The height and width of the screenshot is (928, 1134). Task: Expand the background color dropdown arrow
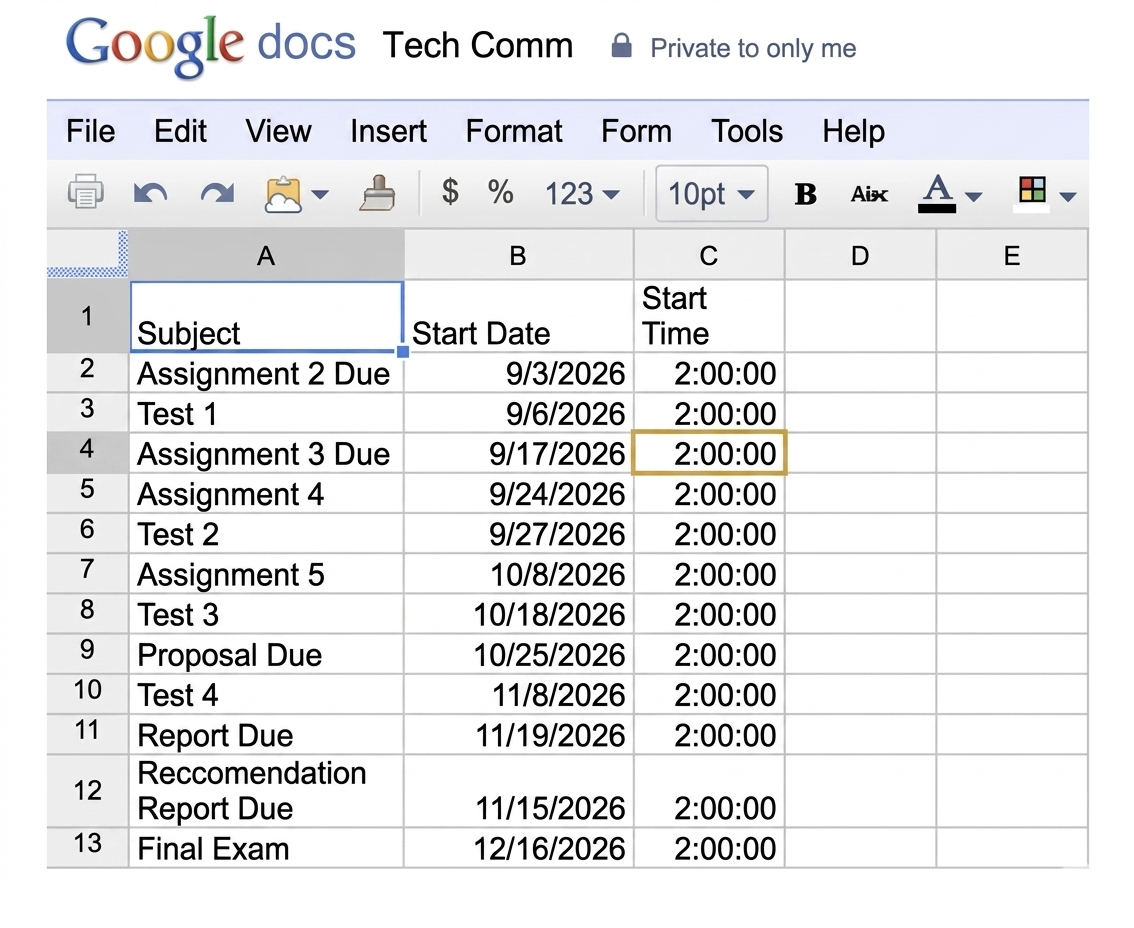[1067, 196]
